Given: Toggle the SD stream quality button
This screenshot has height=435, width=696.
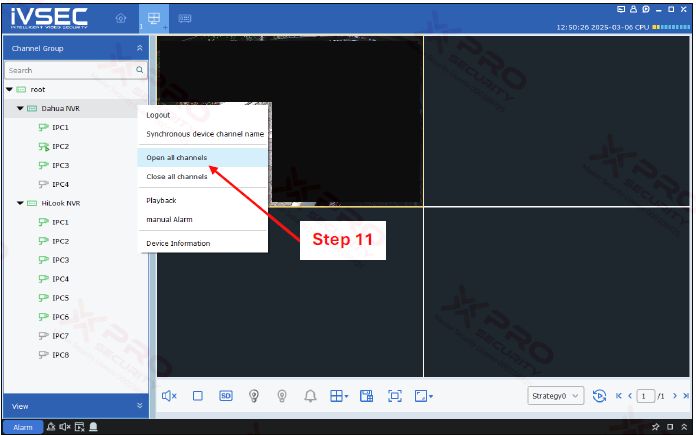Looking at the screenshot, I should tap(225, 396).
